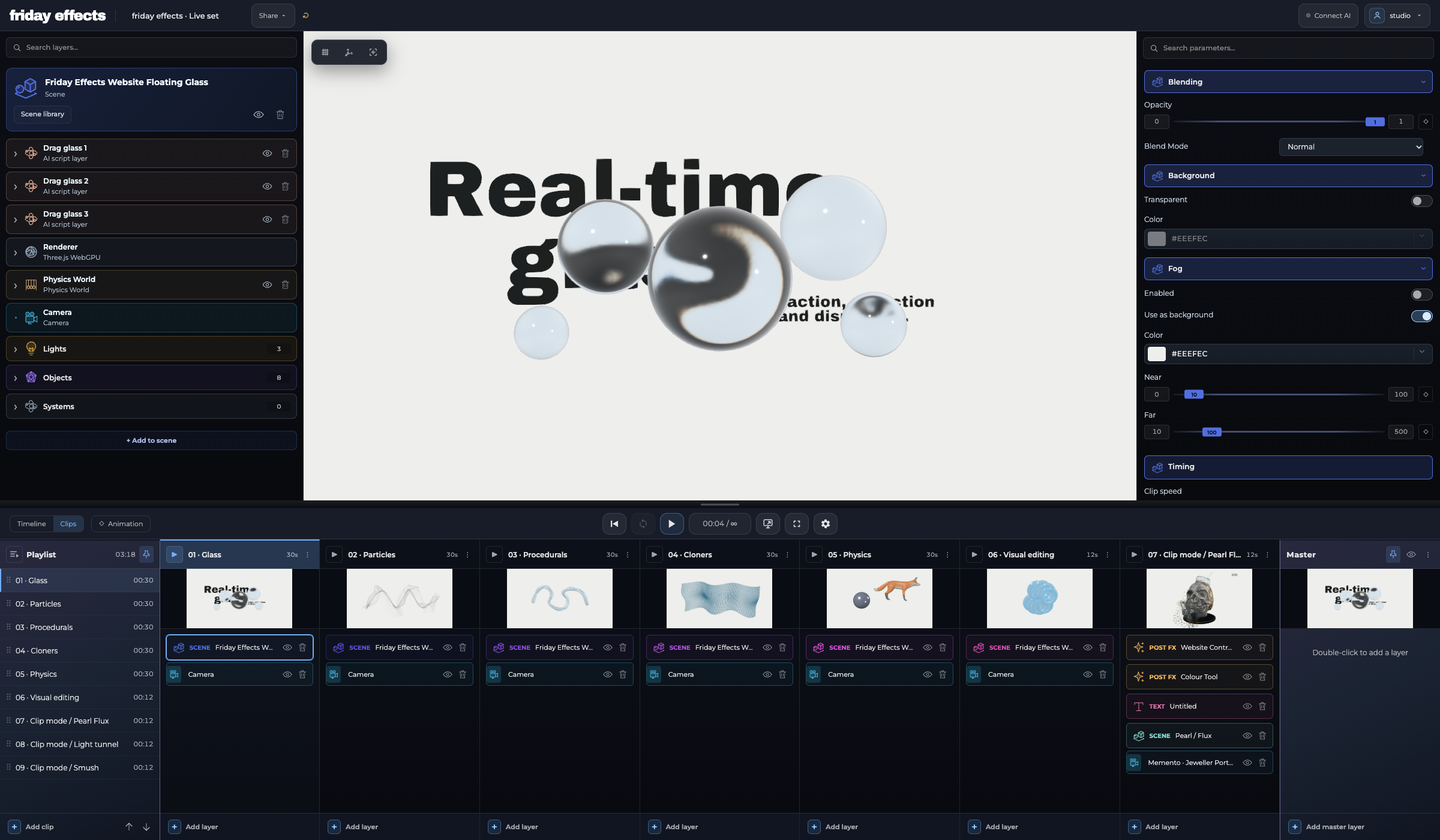Click the focus frame icon in viewport toolbar
The height and width of the screenshot is (840, 1440).
click(373, 52)
